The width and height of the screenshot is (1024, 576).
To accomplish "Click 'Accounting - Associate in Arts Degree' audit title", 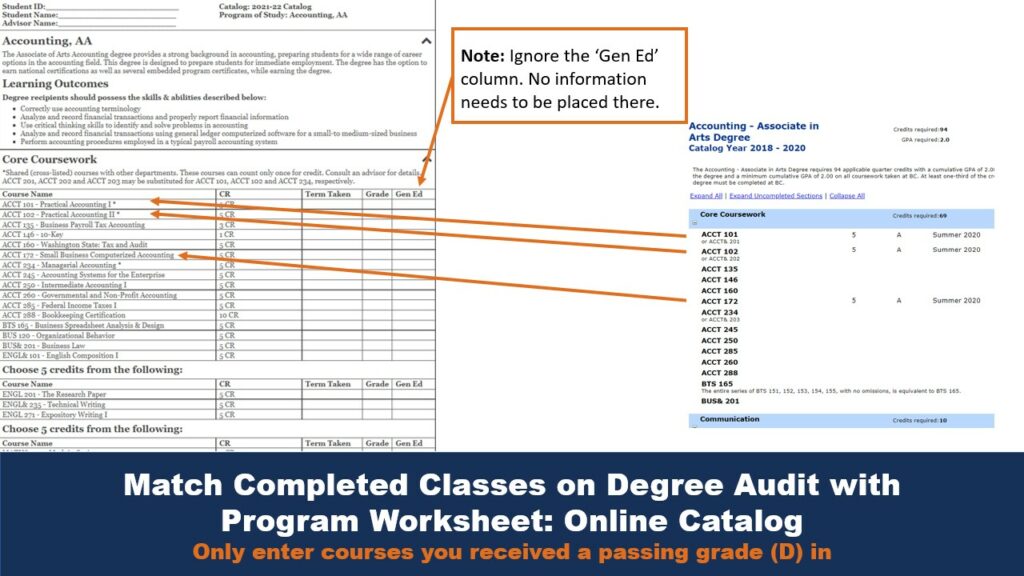I will [754, 131].
